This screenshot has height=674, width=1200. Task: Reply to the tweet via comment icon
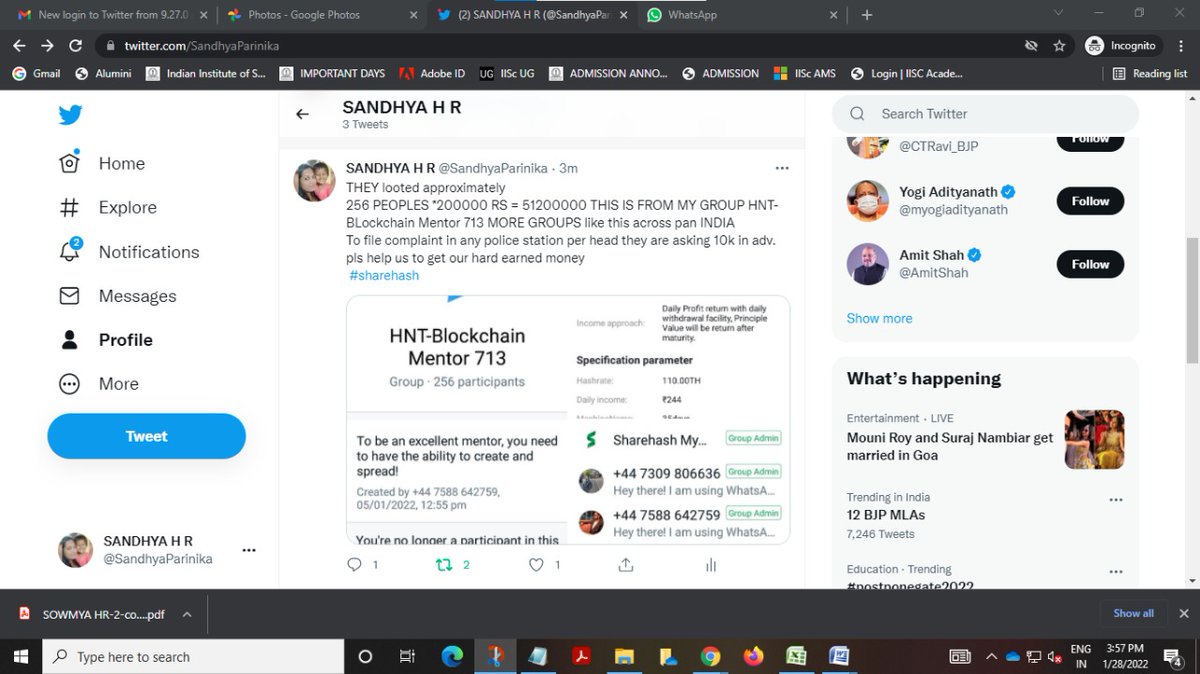353,565
